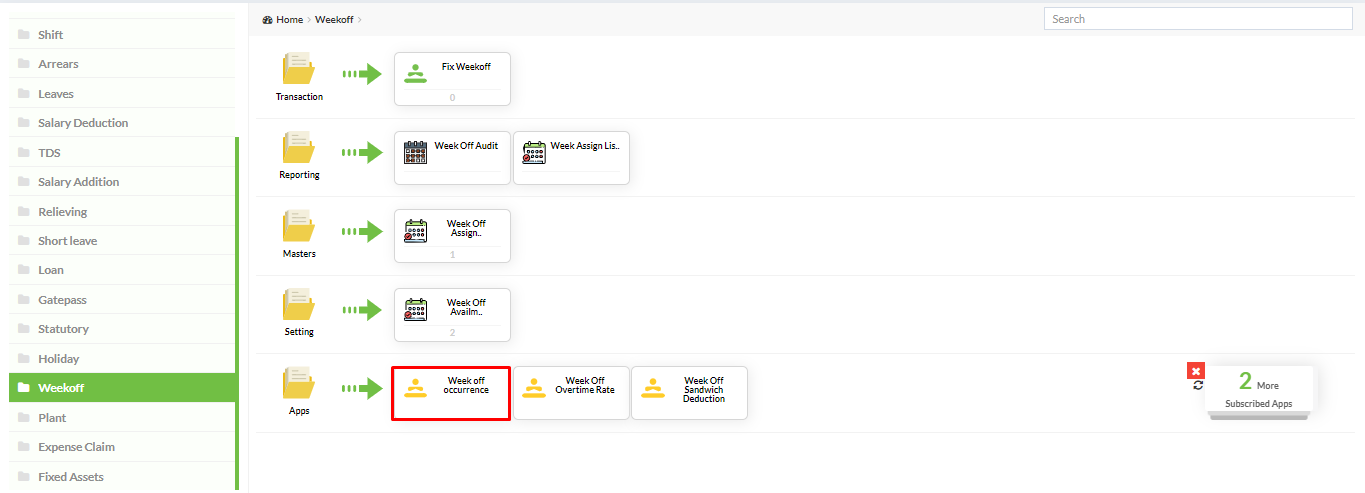
Task: Select TDS in the sidebar
Action: (x=122, y=152)
